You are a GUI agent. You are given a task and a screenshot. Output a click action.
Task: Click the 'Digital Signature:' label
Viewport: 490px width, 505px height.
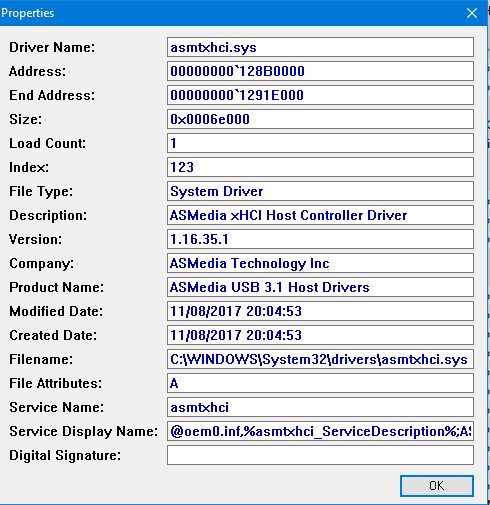click(65, 455)
